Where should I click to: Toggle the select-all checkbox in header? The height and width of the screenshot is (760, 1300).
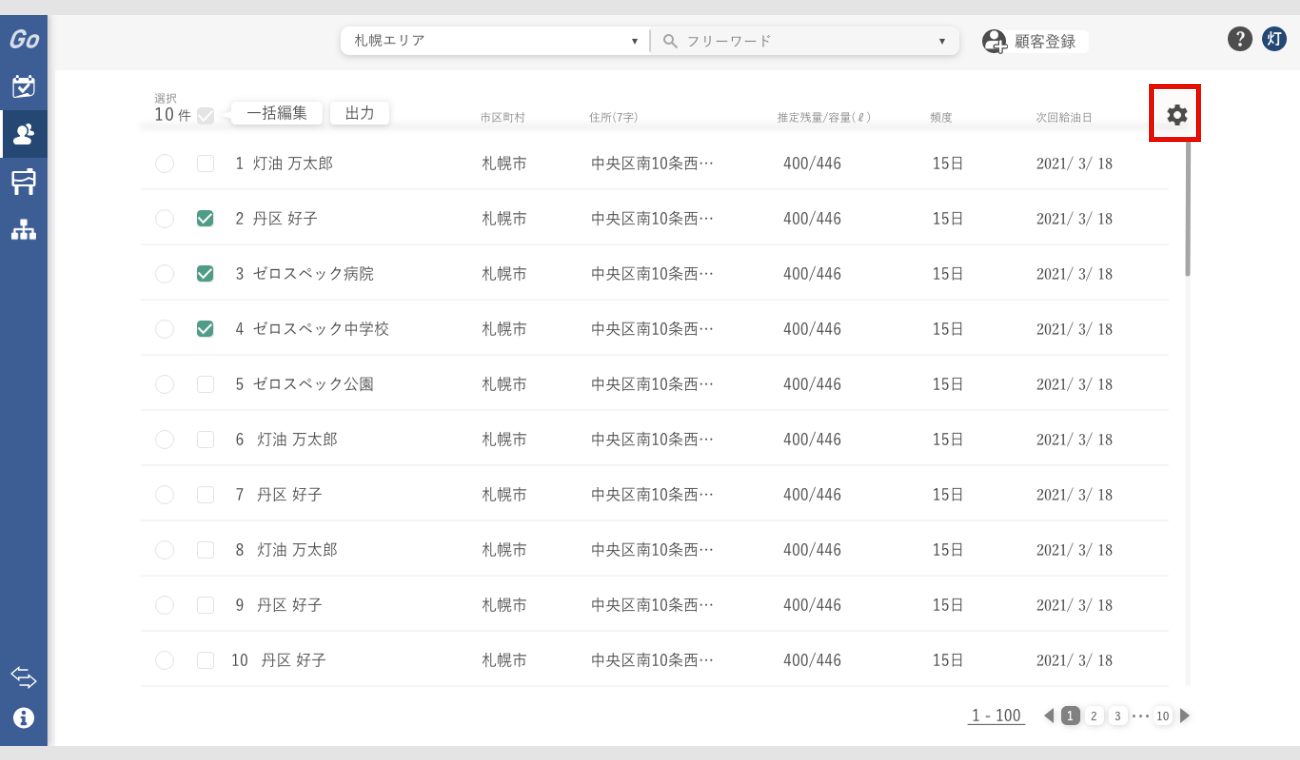point(206,115)
